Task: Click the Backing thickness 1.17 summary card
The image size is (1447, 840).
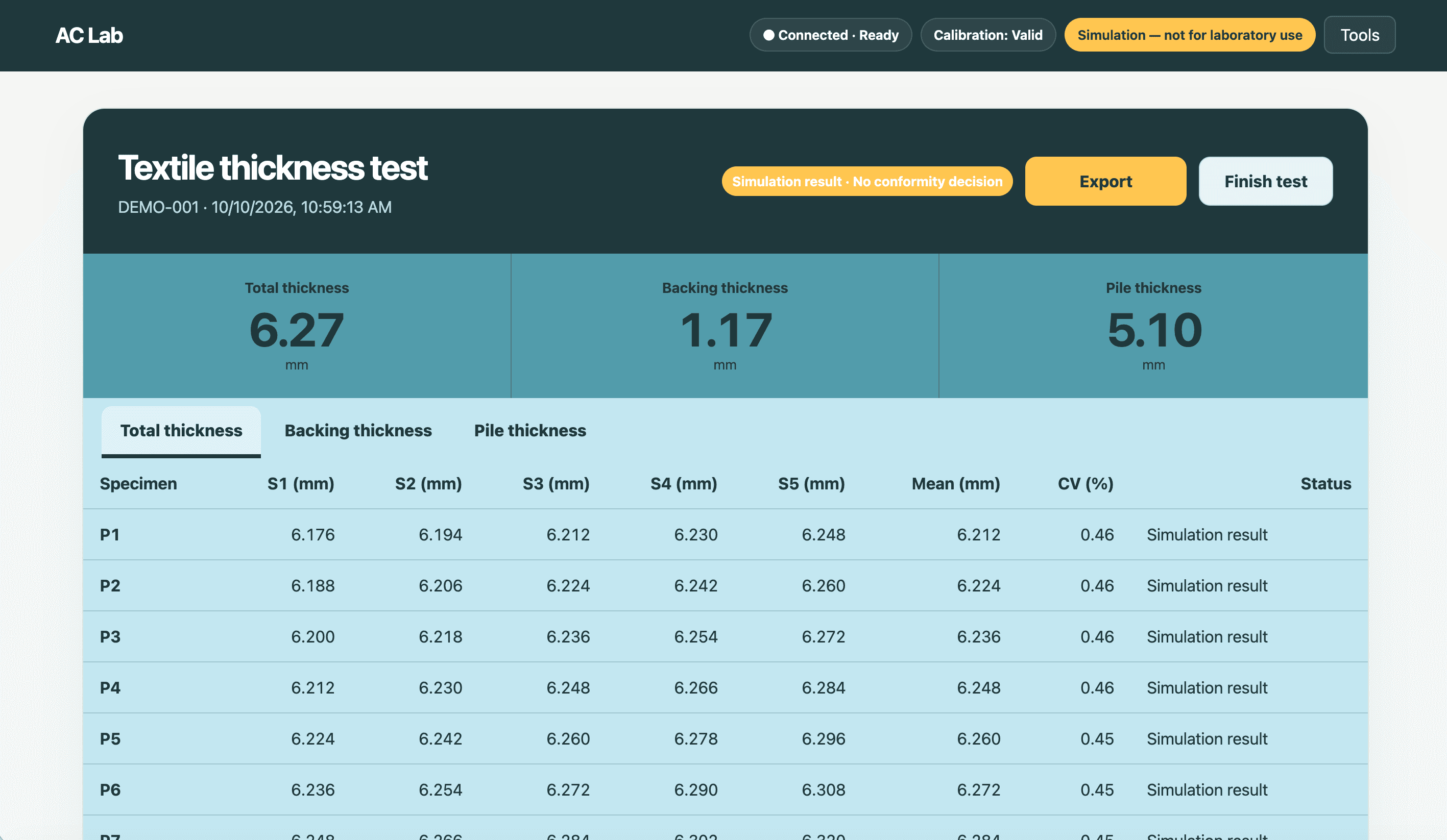Action: click(725, 326)
